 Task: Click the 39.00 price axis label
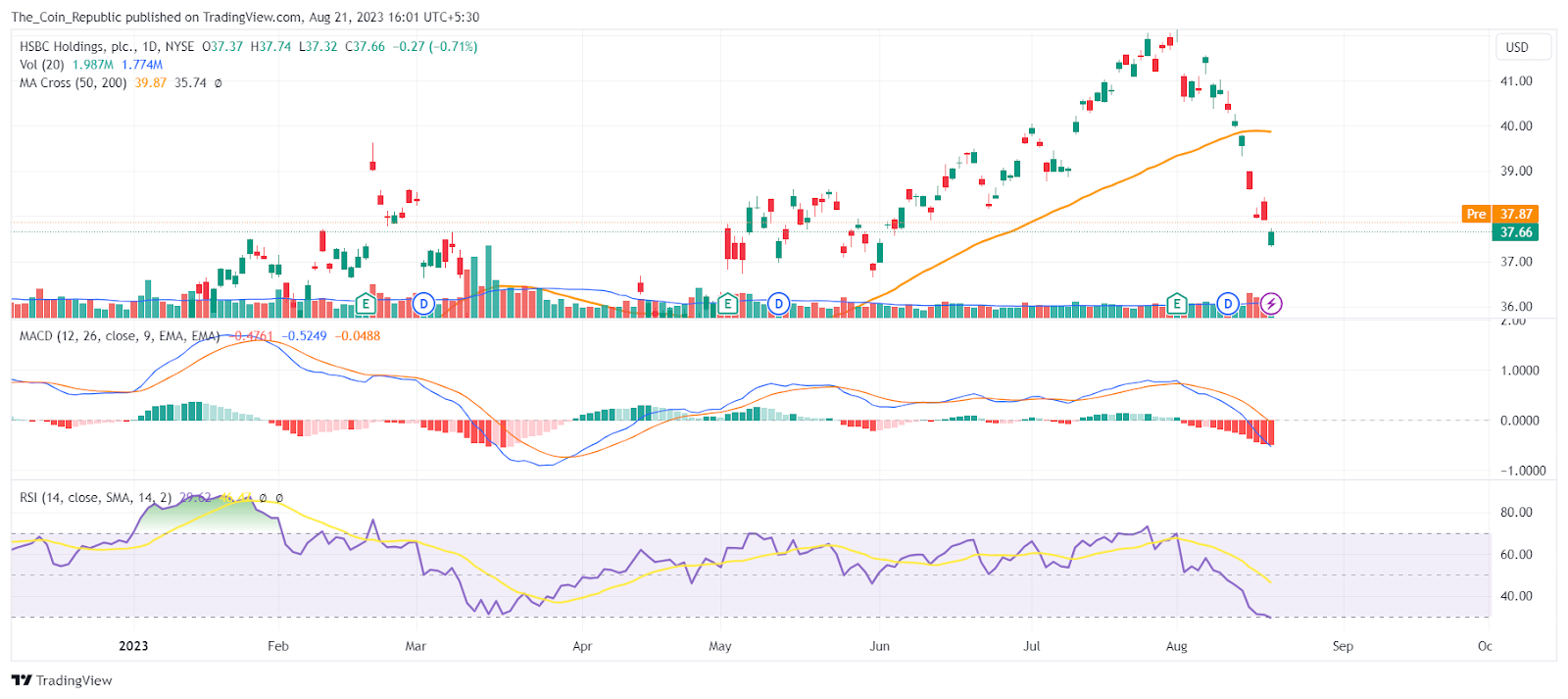point(1516,172)
